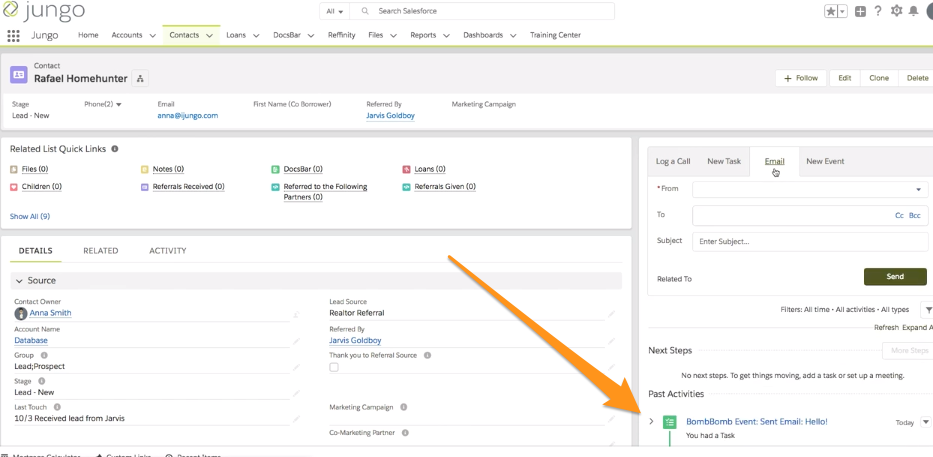Open the All search scope dropdown
The image size is (933, 457).
click(334, 11)
